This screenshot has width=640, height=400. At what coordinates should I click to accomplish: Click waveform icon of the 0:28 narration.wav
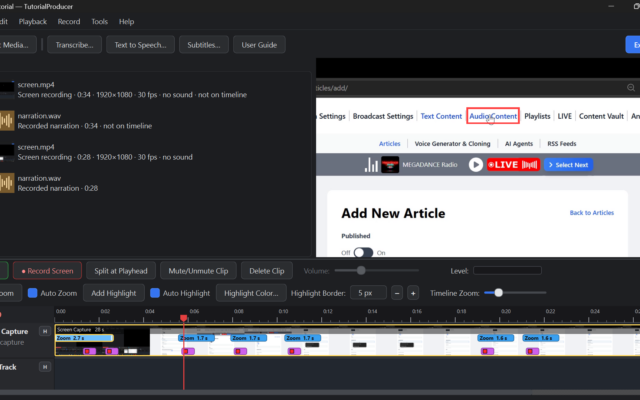7,183
